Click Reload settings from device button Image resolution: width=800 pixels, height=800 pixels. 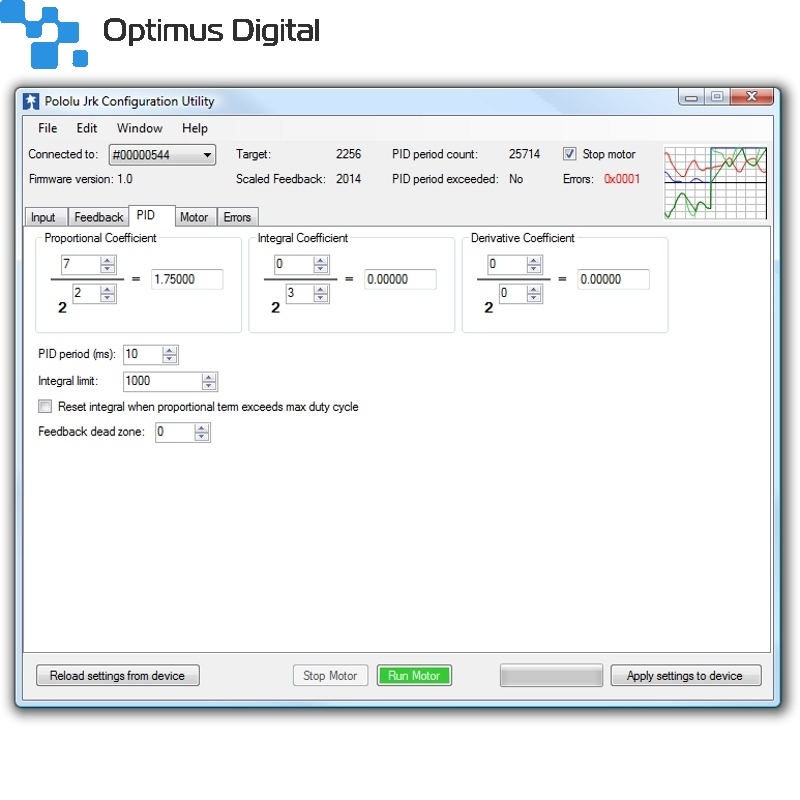(x=118, y=676)
